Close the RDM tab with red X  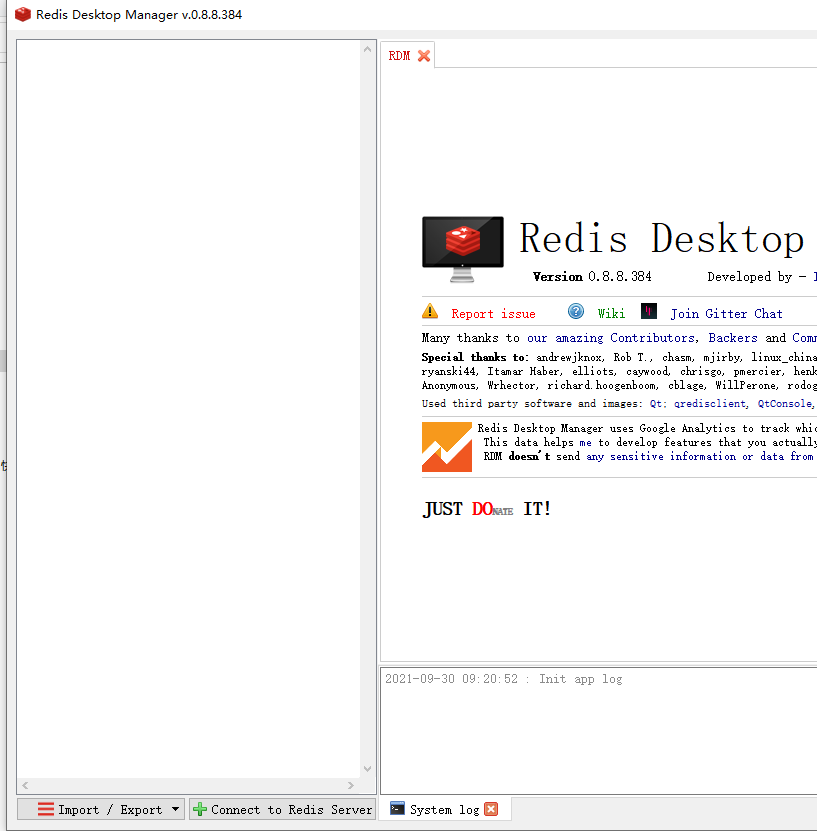click(x=424, y=56)
